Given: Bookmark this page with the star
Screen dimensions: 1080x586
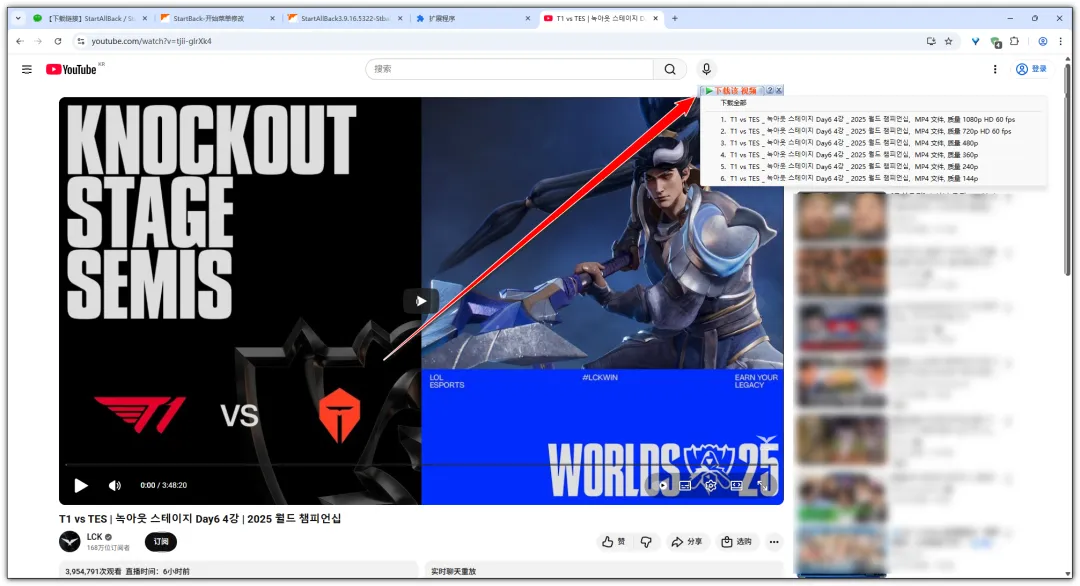Looking at the screenshot, I should (948, 41).
